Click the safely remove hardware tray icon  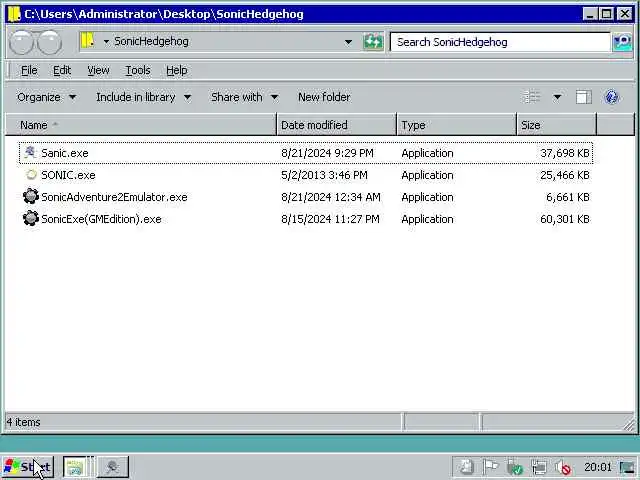514,467
